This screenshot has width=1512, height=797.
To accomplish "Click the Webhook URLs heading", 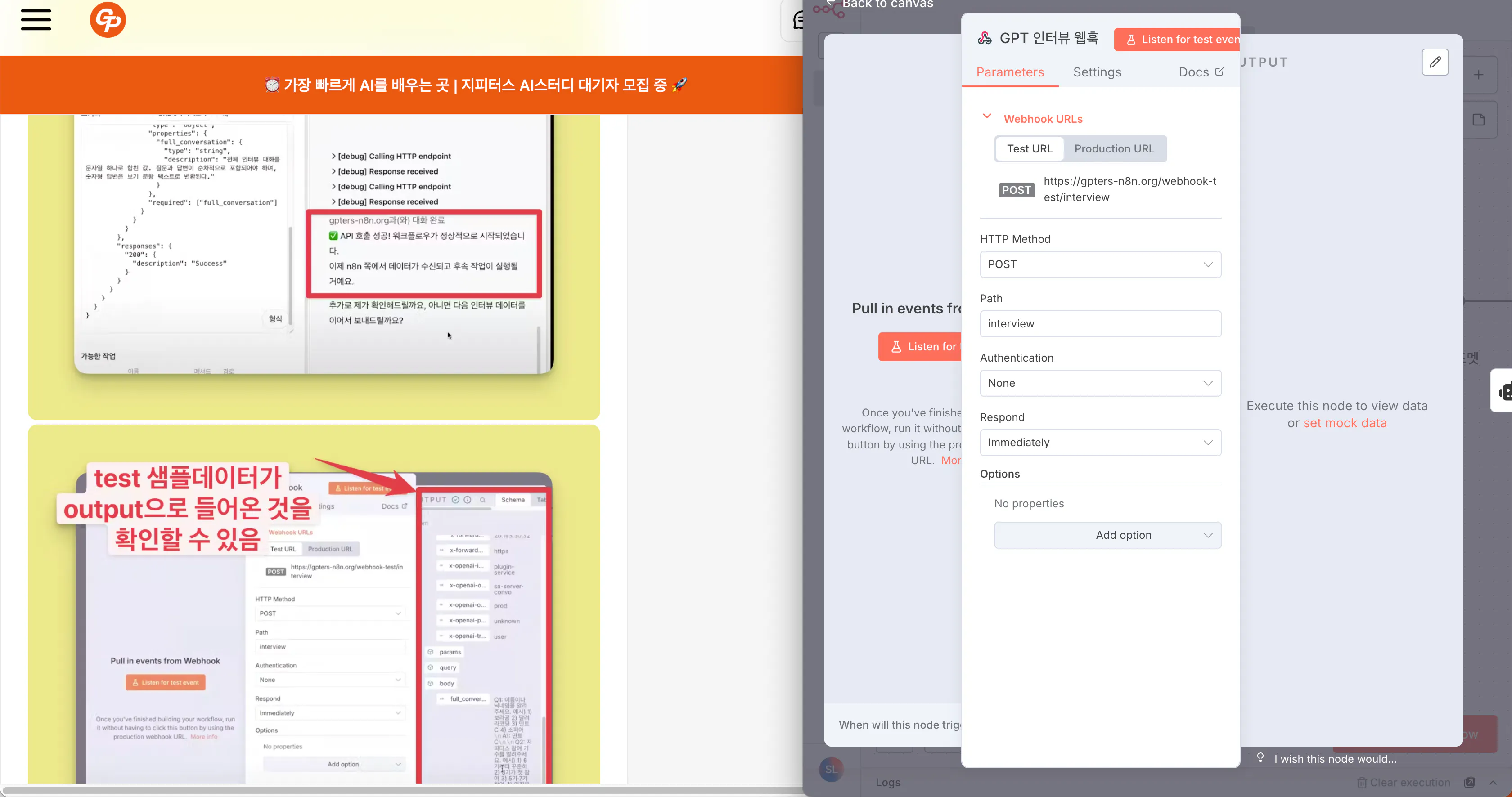I will point(1043,119).
